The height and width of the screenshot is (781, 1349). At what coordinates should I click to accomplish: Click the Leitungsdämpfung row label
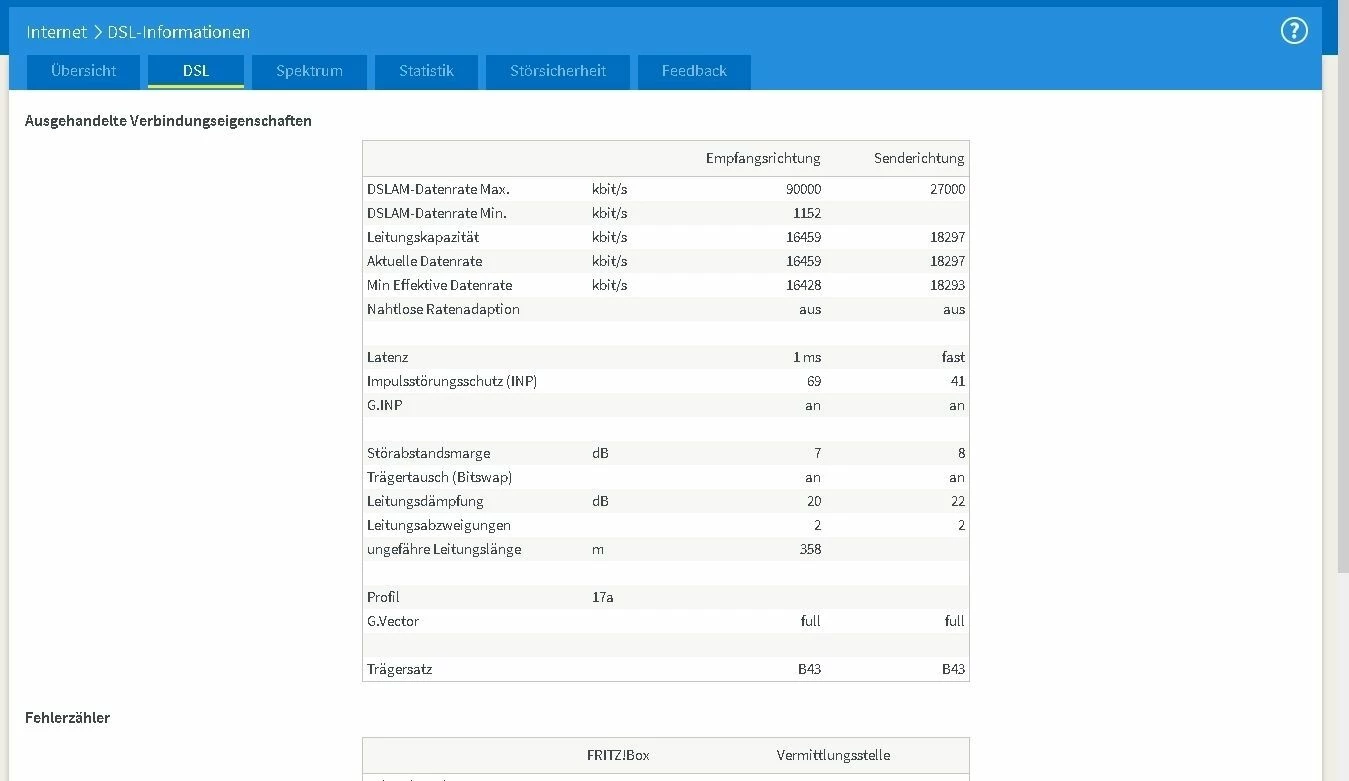[x=425, y=501]
